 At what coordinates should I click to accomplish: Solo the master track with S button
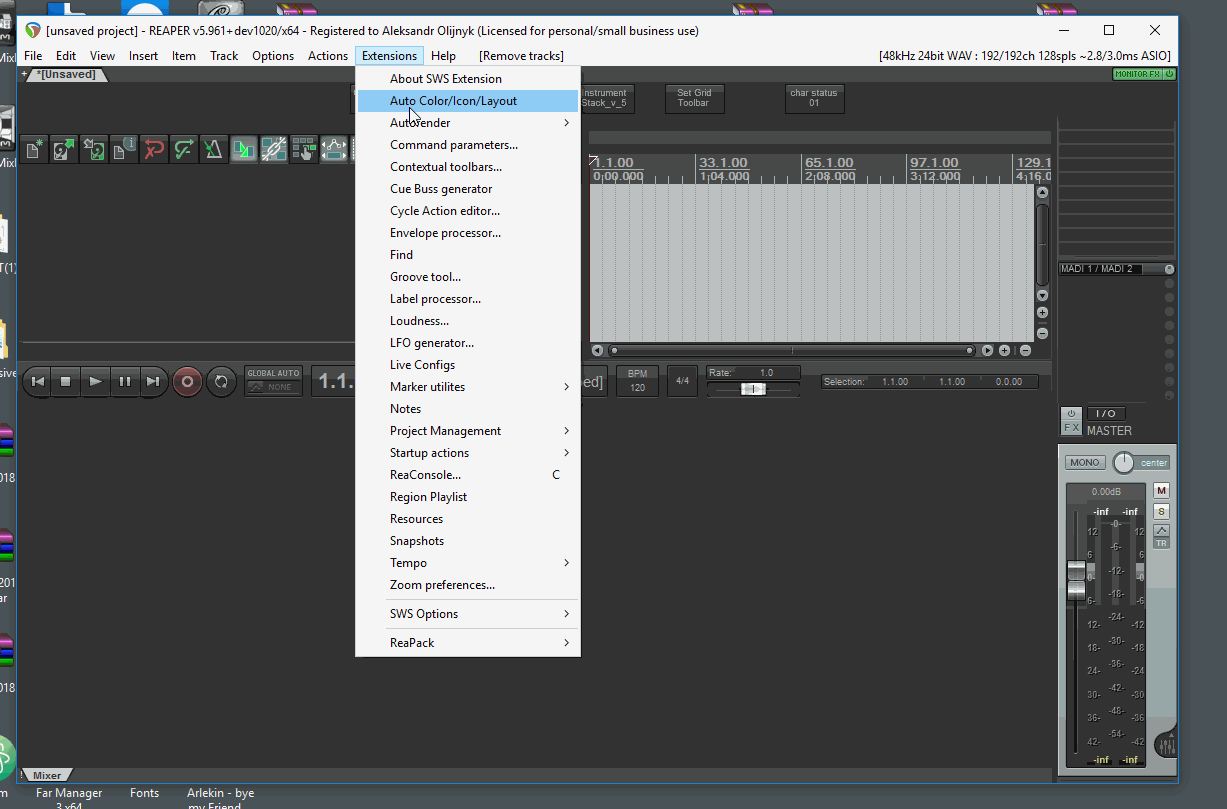(x=1161, y=511)
